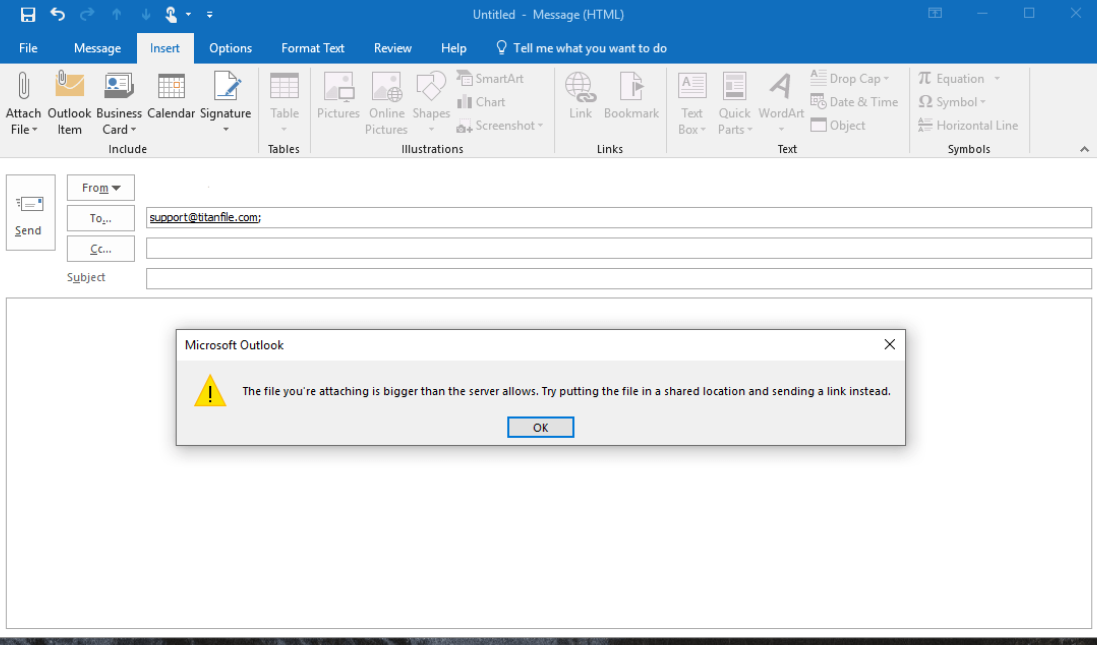Insert a Horizontal Line
Viewport: 1097px width, 645px height.
pyautogui.click(x=967, y=125)
